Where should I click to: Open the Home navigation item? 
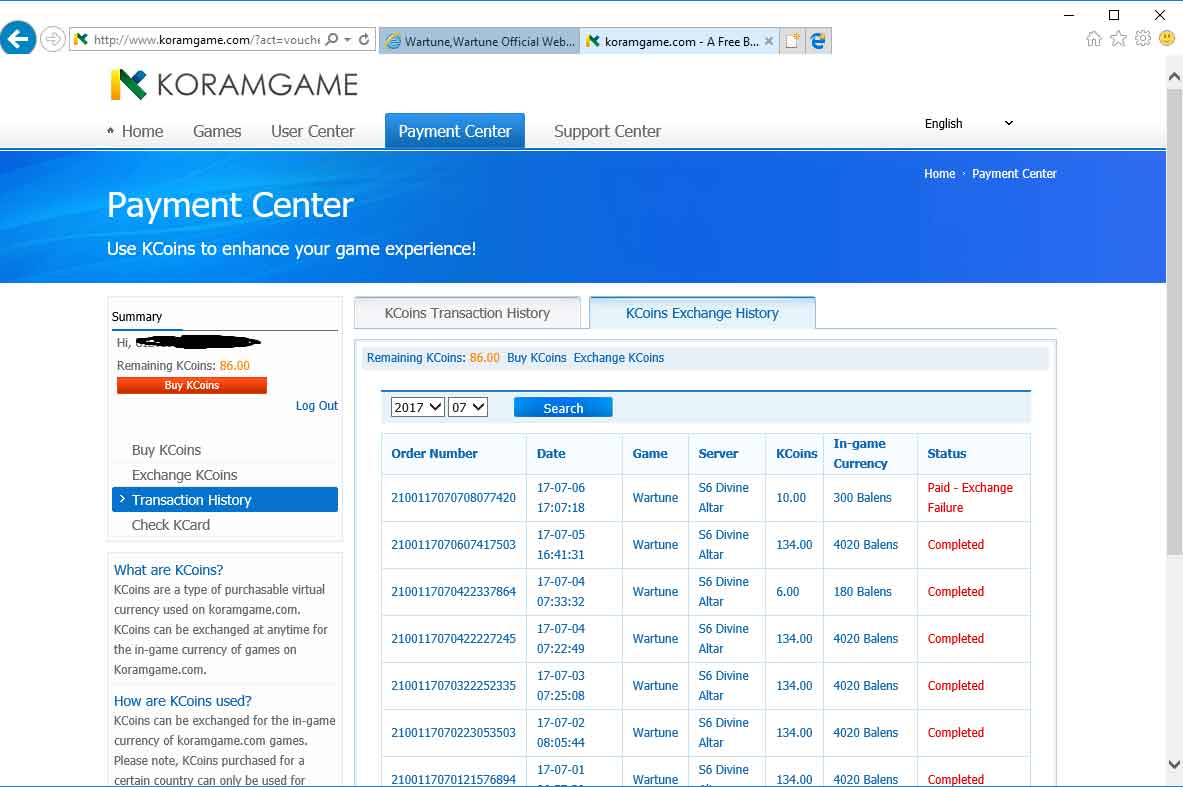[142, 131]
